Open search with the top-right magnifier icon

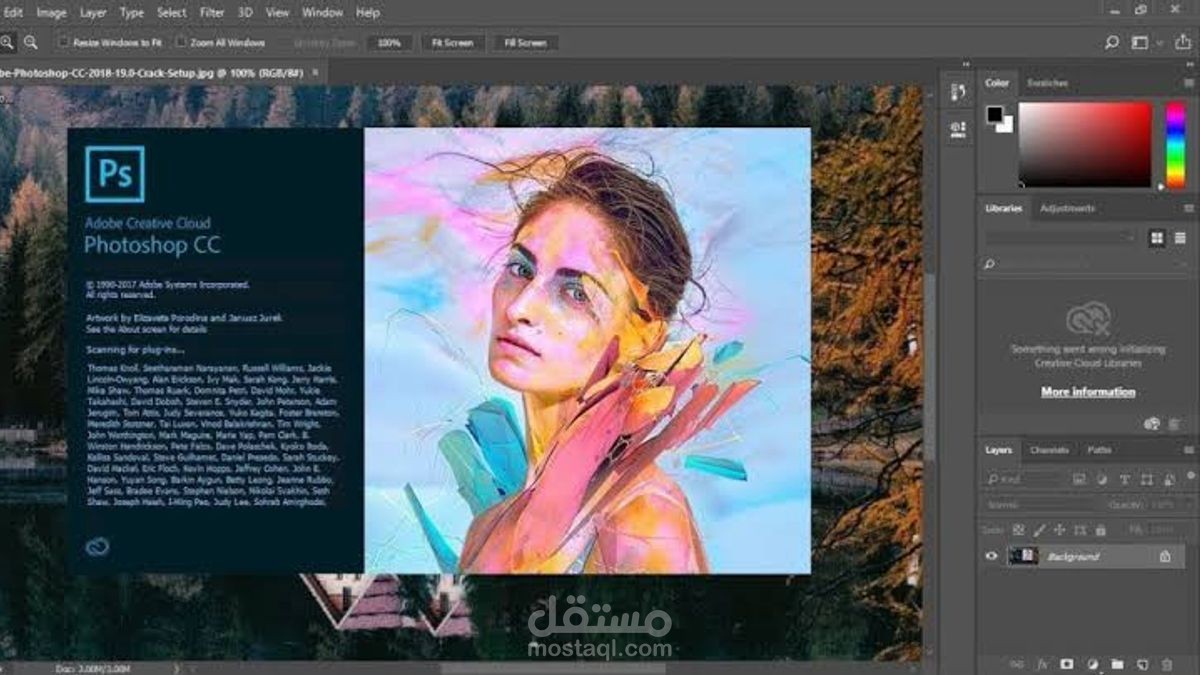1111,43
